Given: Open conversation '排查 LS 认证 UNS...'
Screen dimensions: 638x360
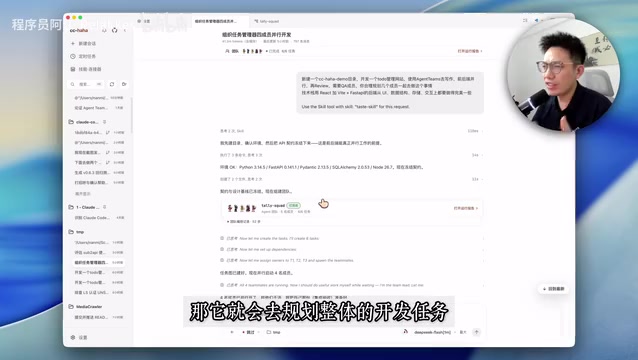Looking at the screenshot, I should click(99, 292).
